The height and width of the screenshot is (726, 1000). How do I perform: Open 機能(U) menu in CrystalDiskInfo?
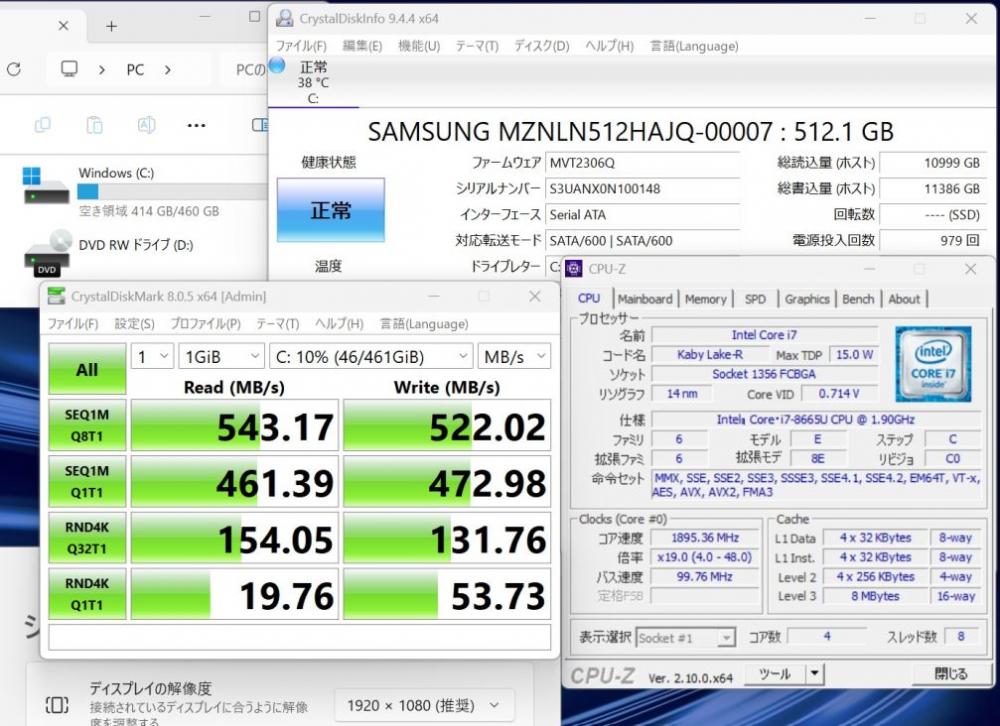pos(419,46)
